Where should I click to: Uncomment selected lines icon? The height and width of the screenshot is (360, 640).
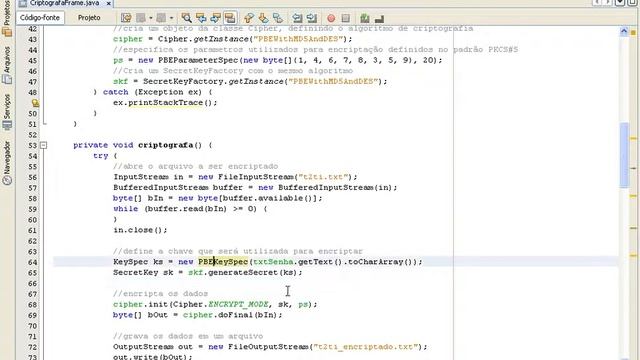(x=379, y=18)
